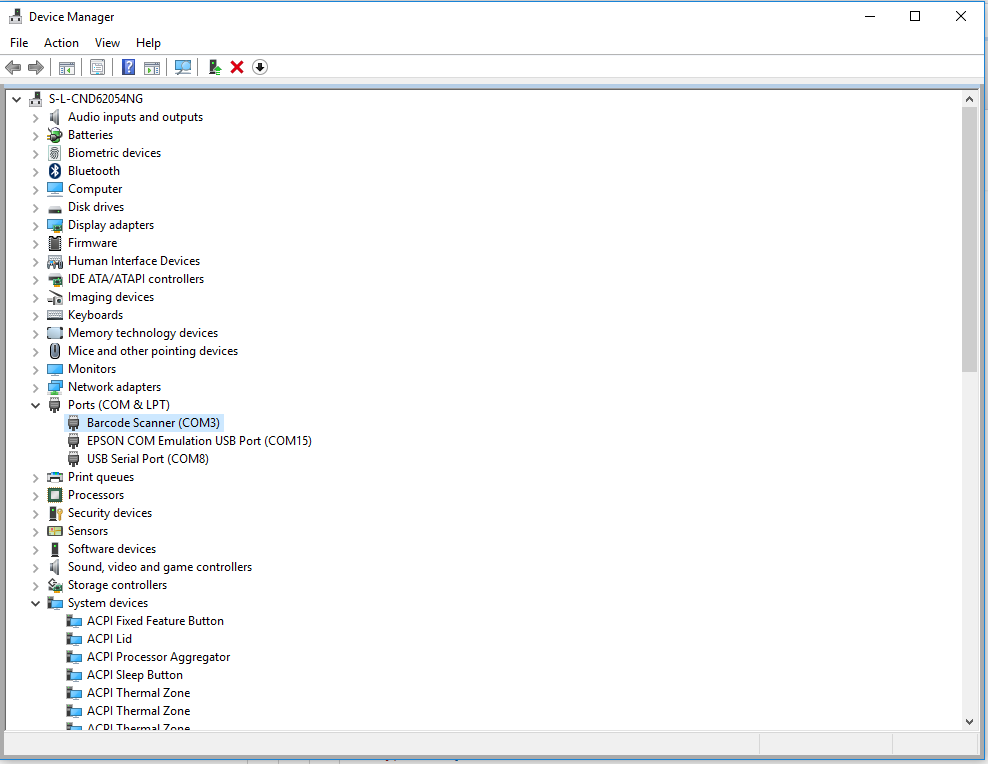Expand the Display adapters category

point(36,226)
